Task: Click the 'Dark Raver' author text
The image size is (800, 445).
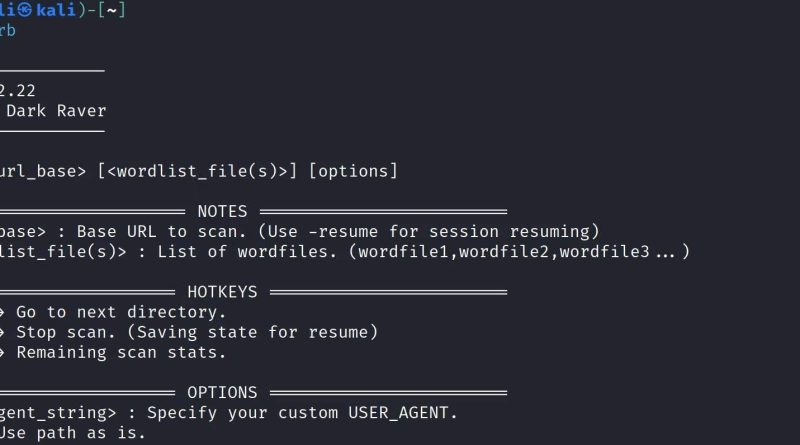Action: point(56,111)
